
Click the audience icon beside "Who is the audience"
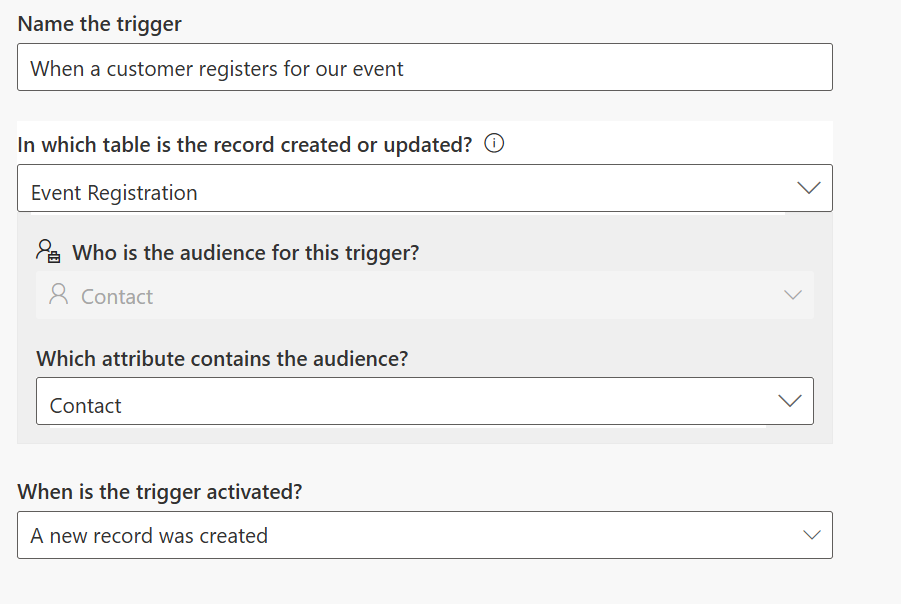tap(48, 252)
